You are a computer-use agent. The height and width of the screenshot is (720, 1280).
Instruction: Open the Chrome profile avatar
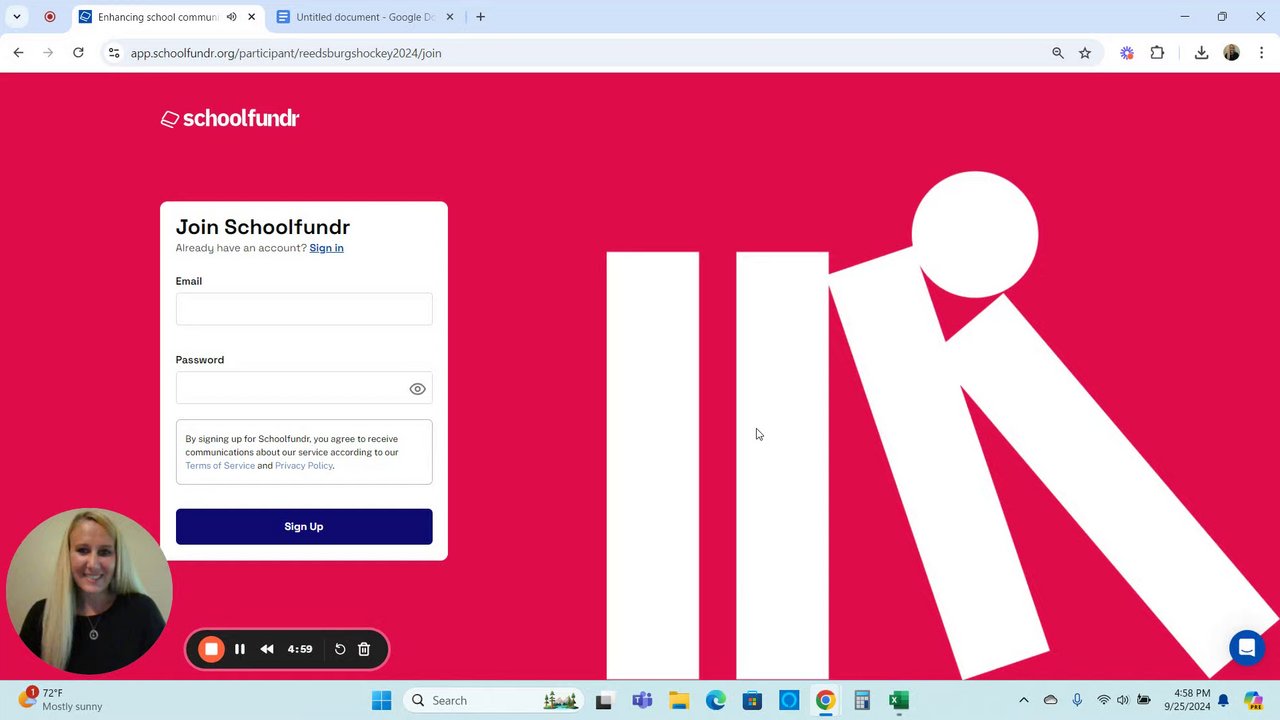1232,53
